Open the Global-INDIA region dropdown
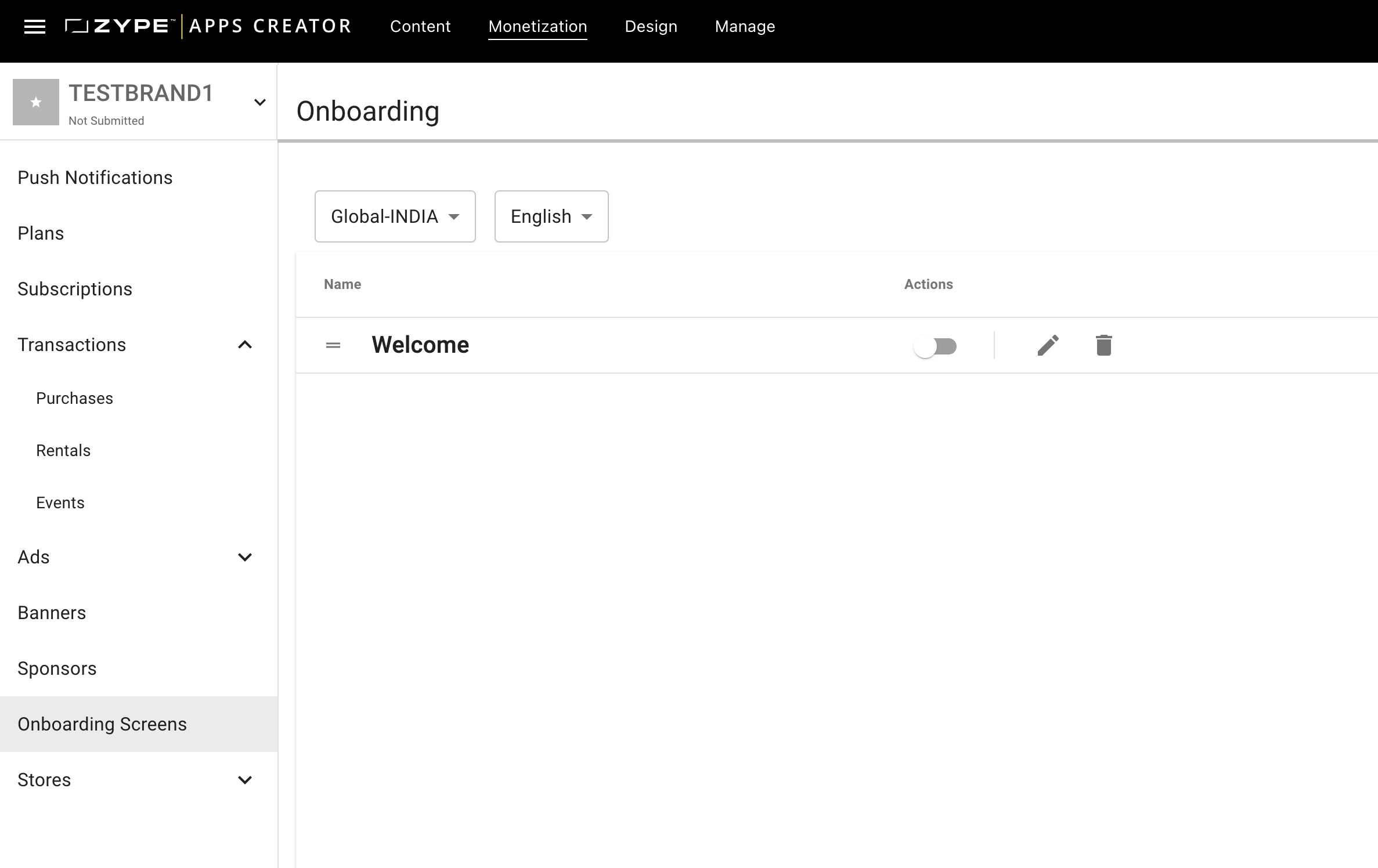 [x=395, y=216]
